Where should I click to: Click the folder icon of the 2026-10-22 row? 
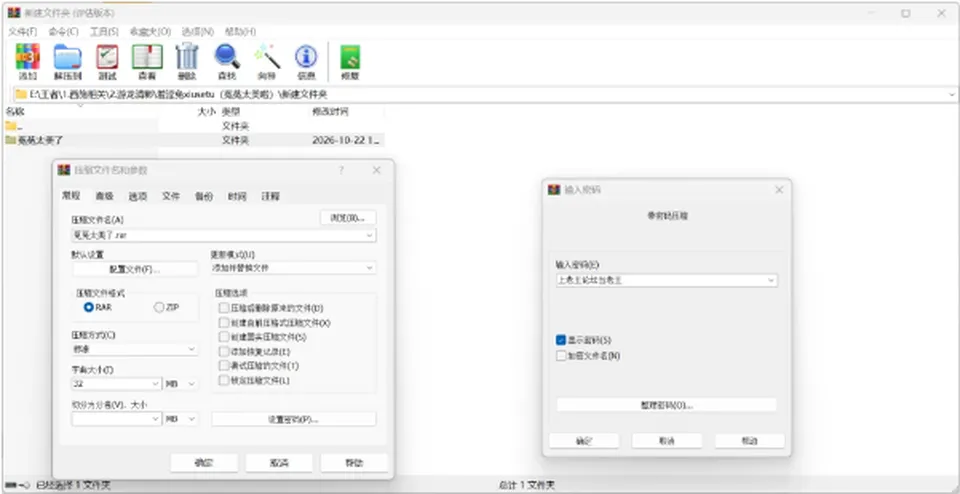point(11,140)
